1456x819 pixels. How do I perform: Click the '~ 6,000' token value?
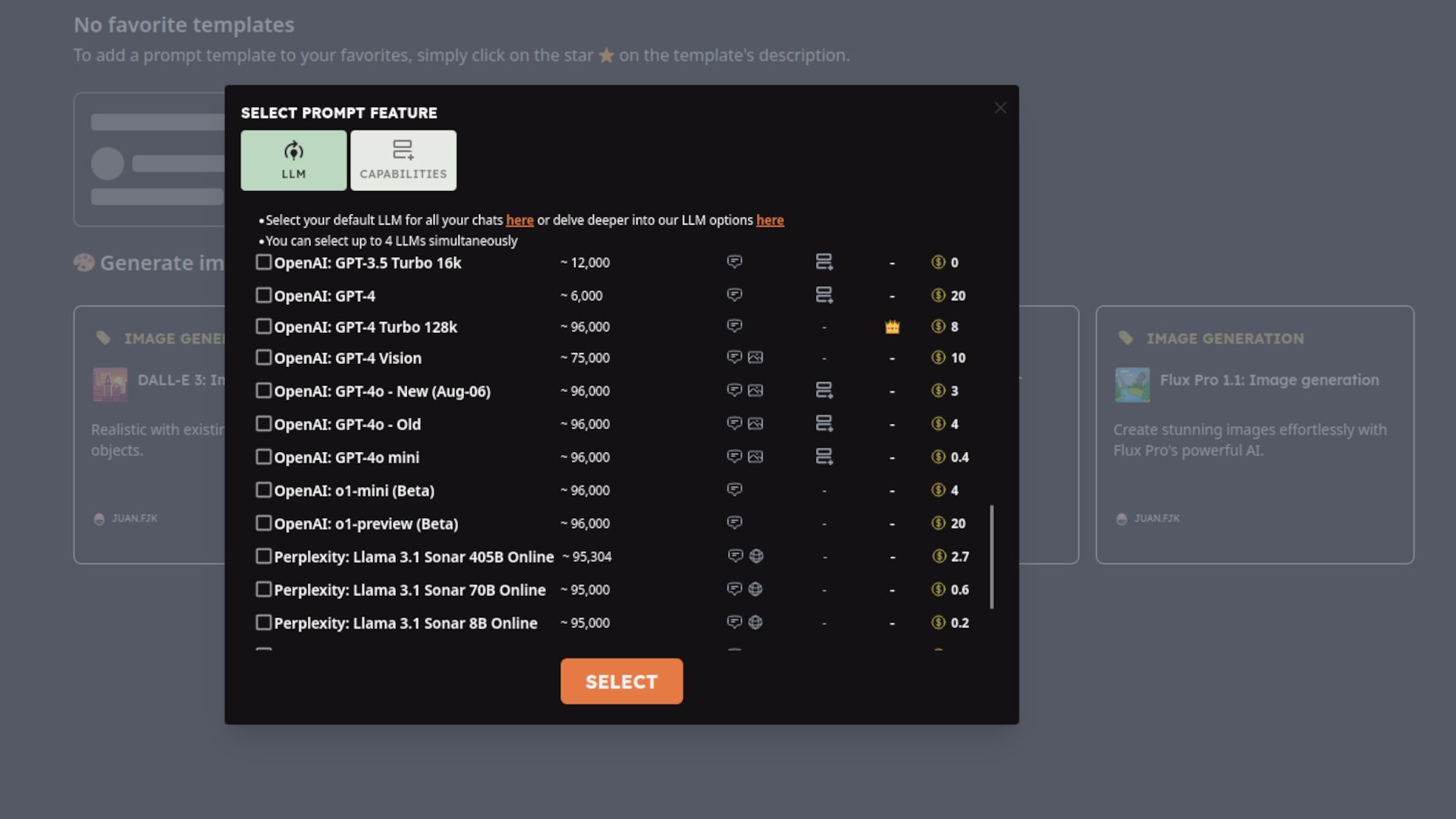(582, 296)
